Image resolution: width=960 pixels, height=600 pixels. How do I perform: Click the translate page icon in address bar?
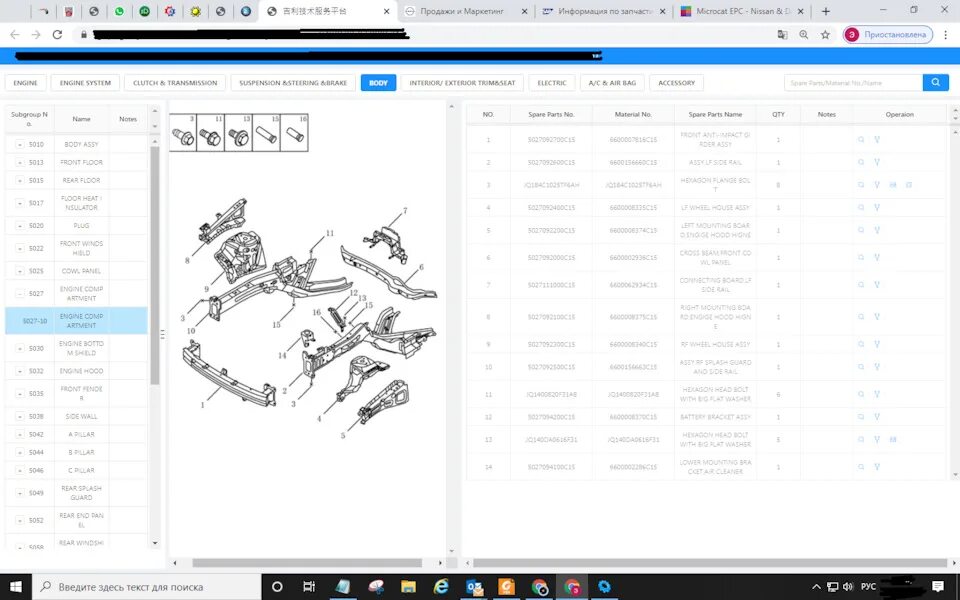(x=782, y=35)
